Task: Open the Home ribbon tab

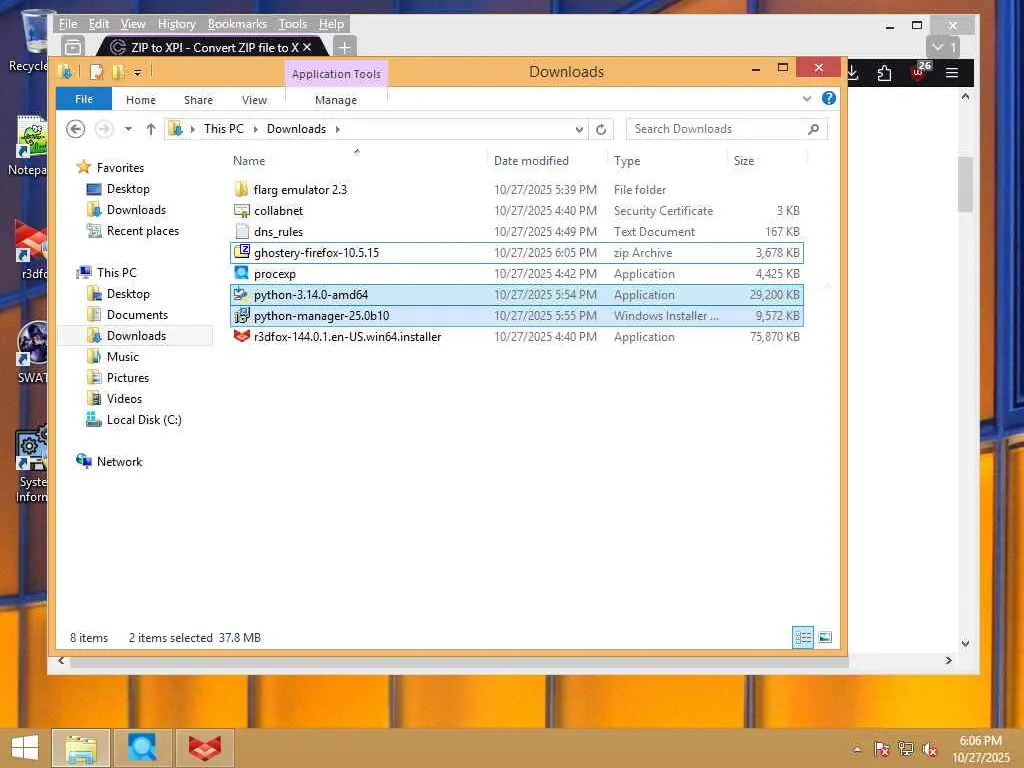Action: coord(141,100)
